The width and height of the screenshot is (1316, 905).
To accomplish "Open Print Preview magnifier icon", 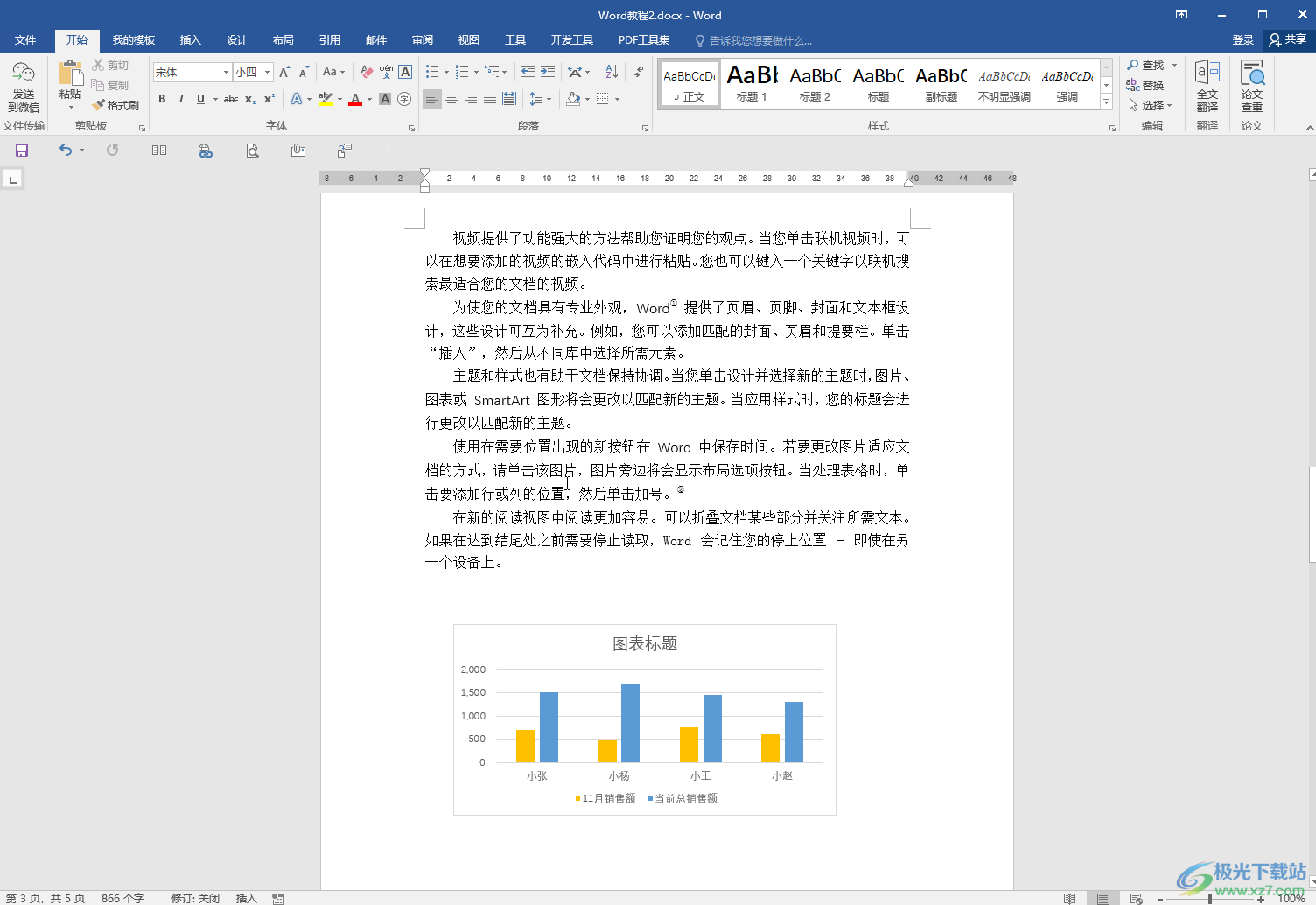I will (252, 151).
